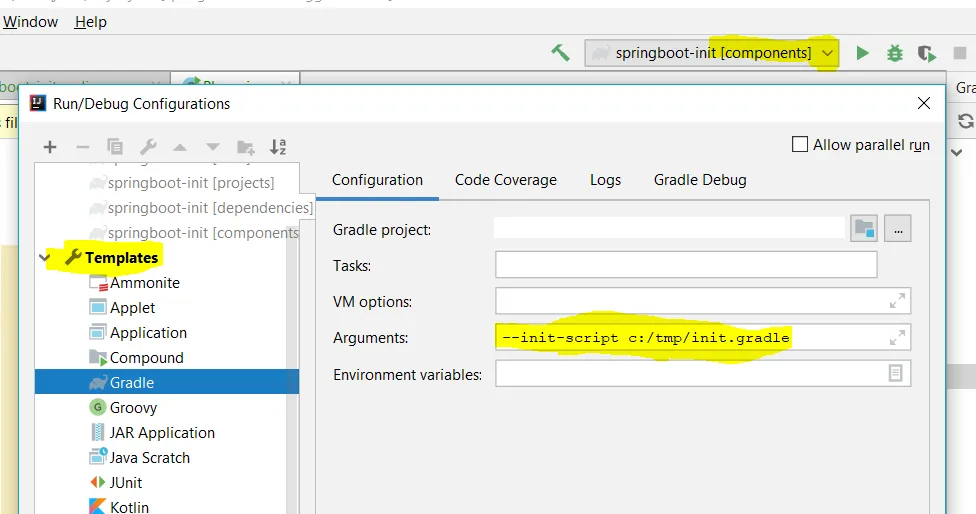976x514 pixels.
Task: Sort configurations with the a-z sort icon
Action: pyautogui.click(x=278, y=147)
